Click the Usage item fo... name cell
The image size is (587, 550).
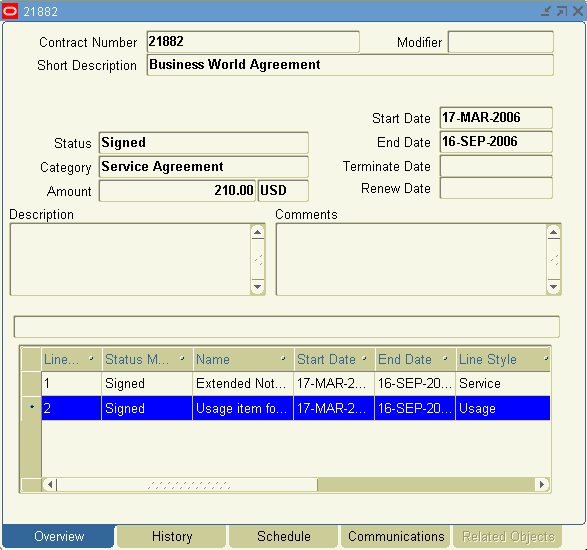[243, 408]
